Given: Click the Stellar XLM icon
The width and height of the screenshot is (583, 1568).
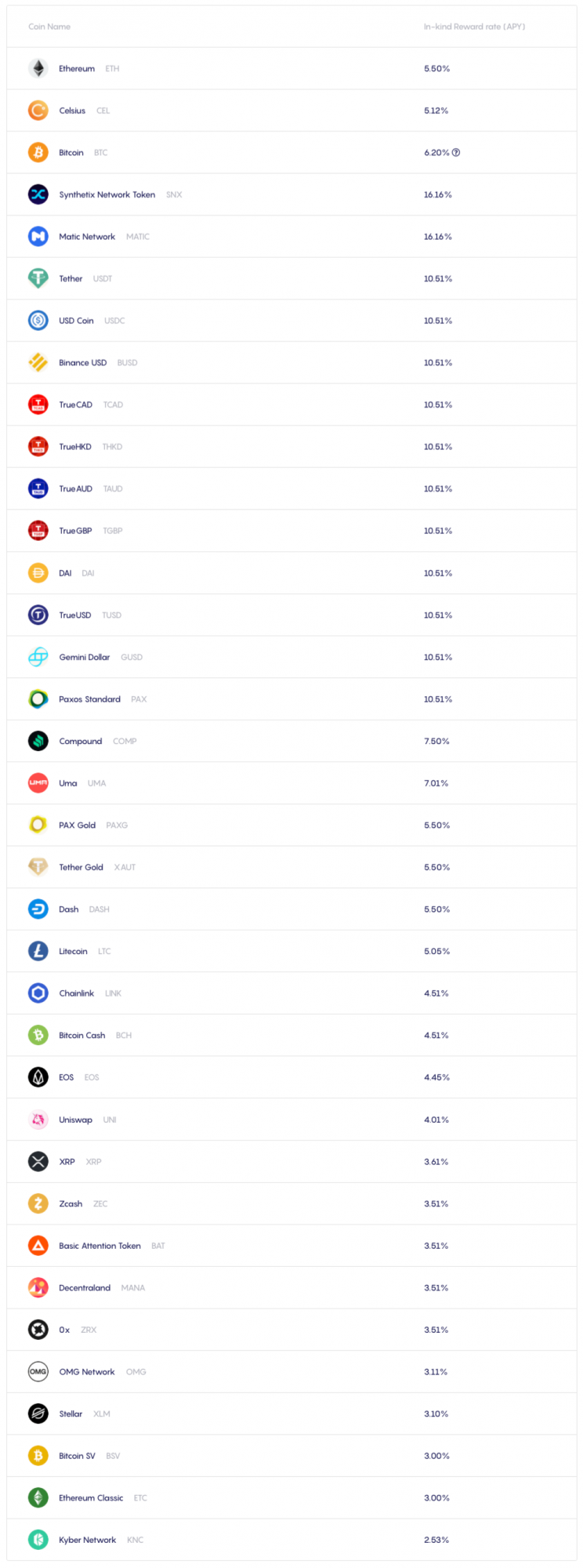Looking at the screenshot, I should coord(38,1414).
